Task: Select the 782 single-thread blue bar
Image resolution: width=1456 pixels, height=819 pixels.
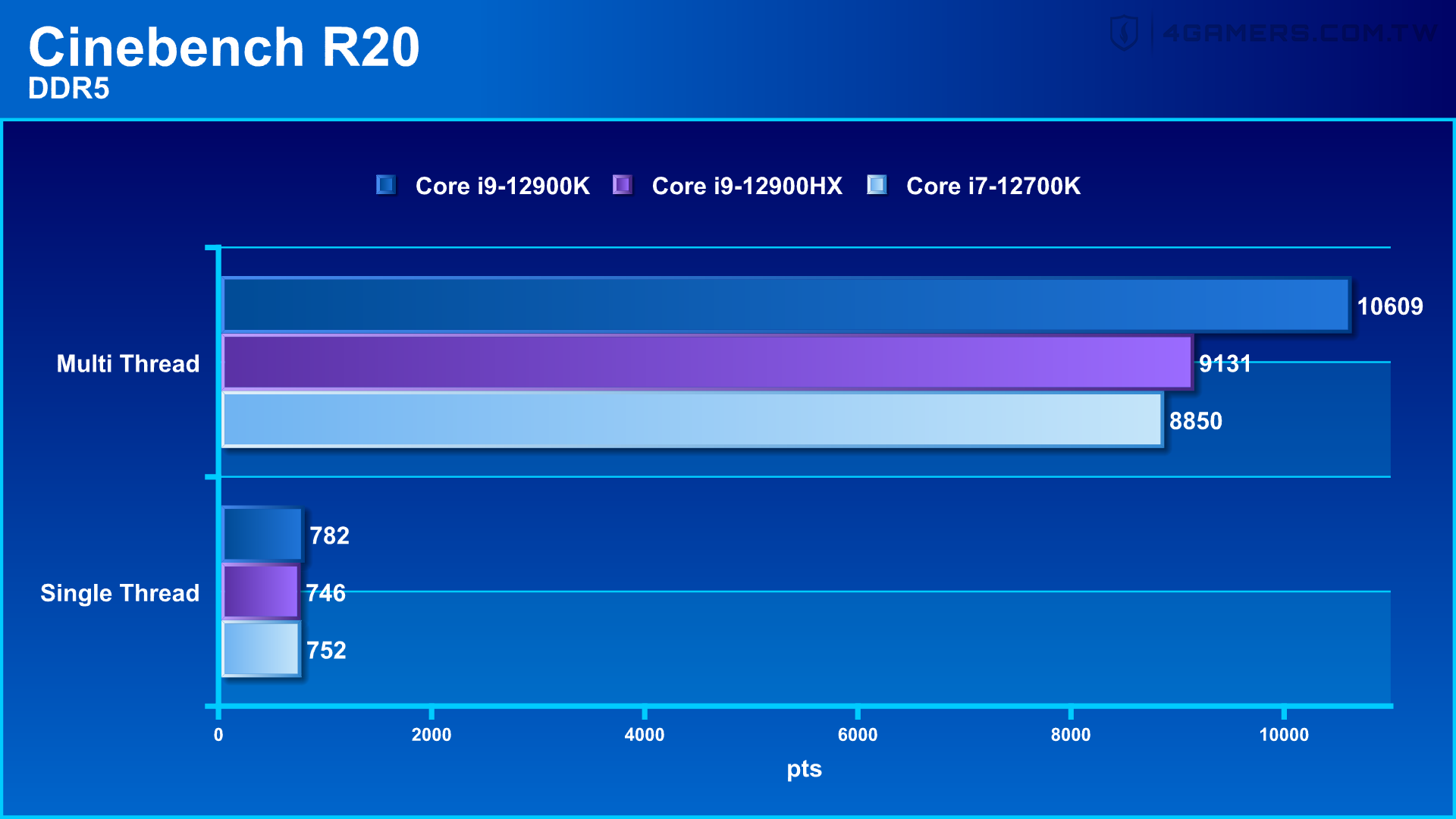Action: (262, 535)
